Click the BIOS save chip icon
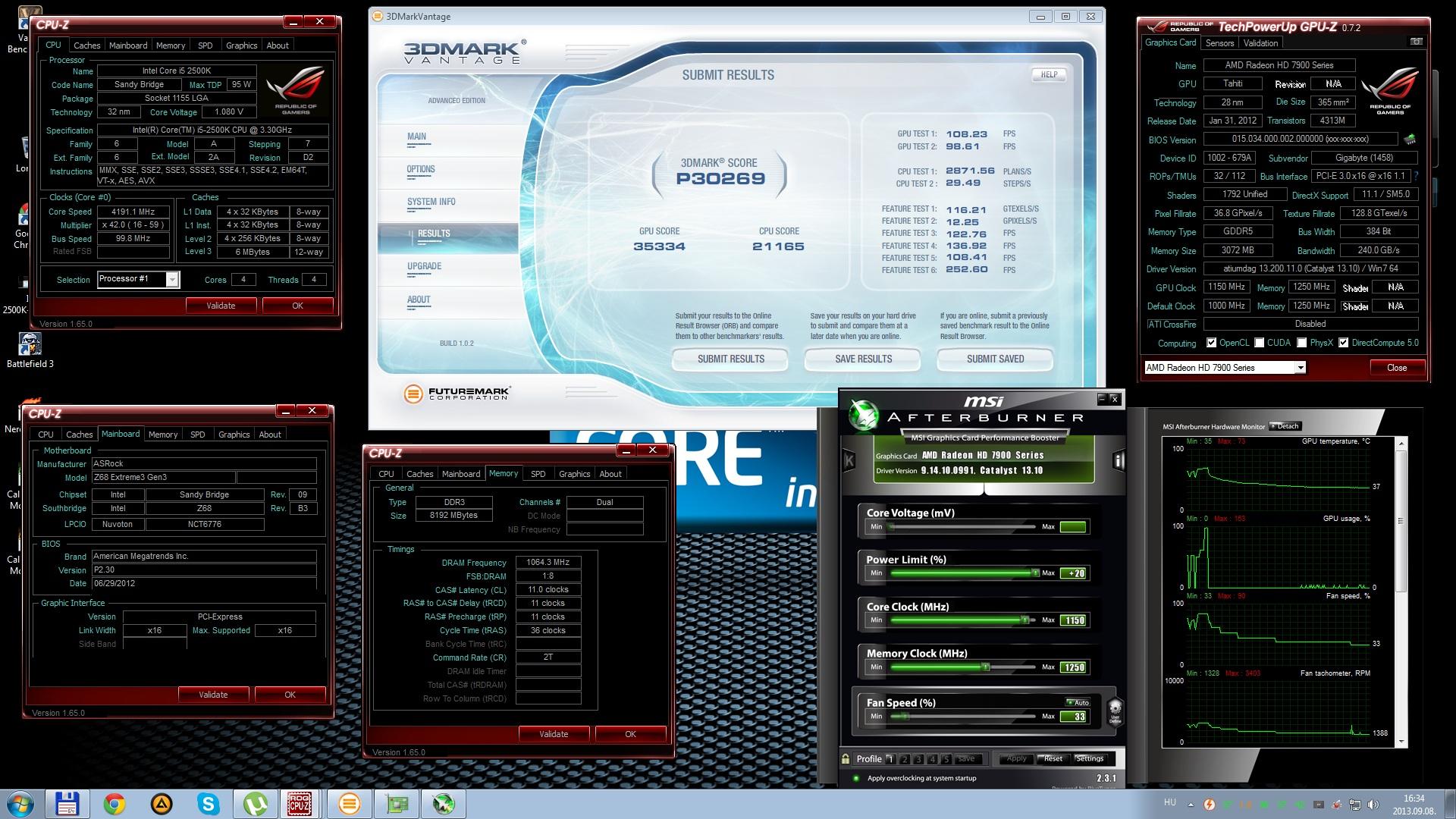 point(1410,140)
